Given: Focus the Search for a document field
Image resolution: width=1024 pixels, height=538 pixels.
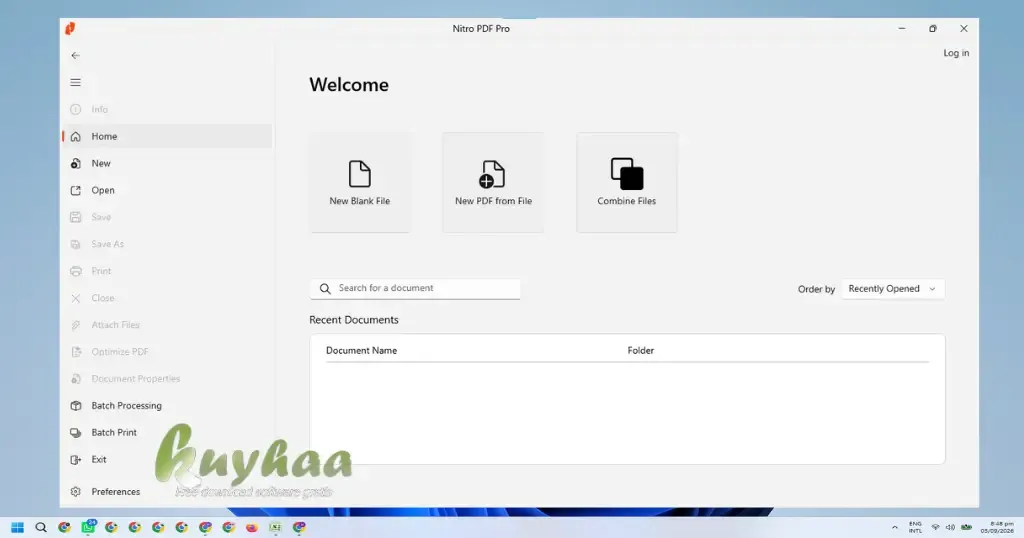Looking at the screenshot, I should (x=415, y=289).
